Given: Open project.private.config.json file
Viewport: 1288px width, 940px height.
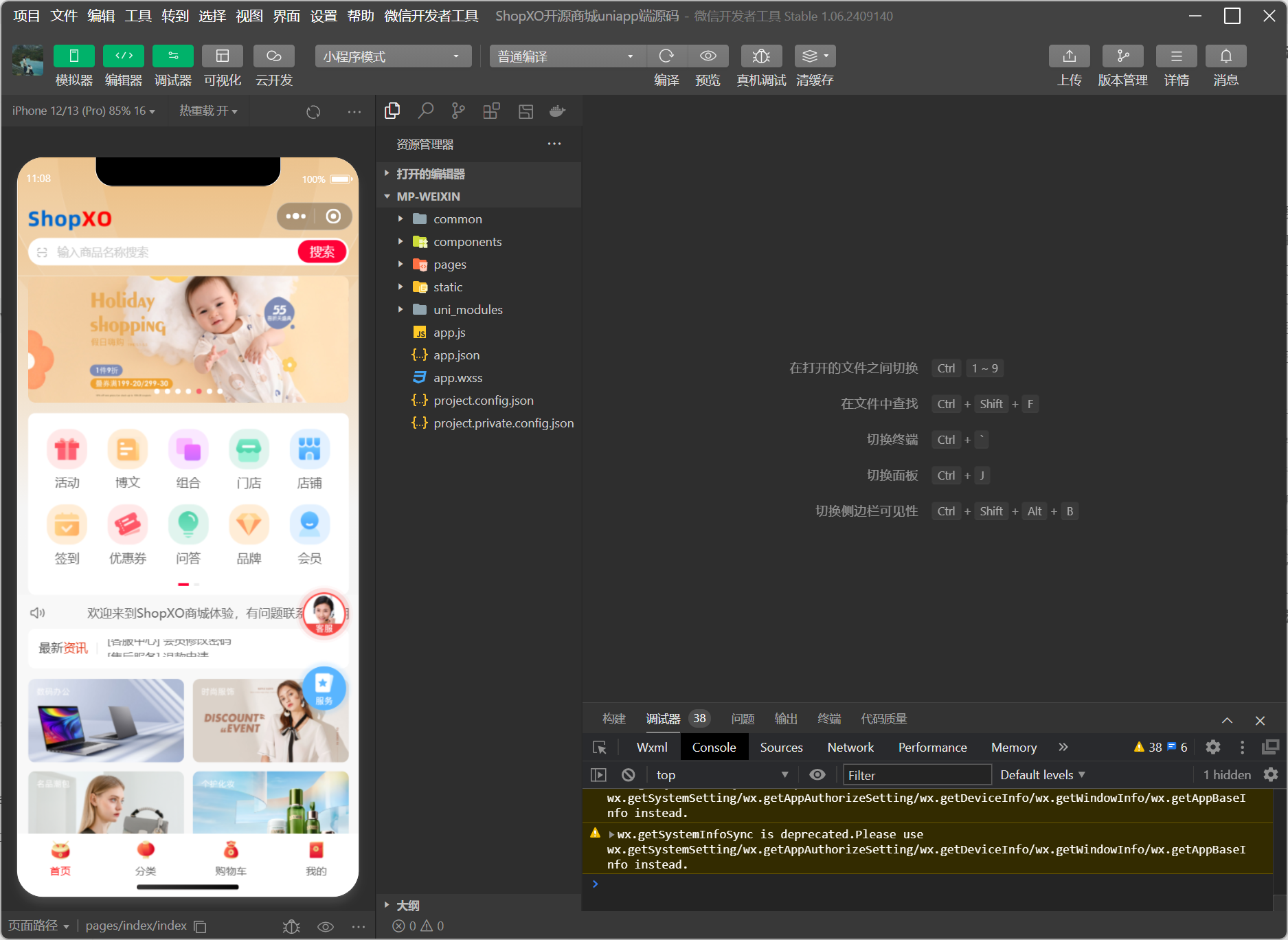Looking at the screenshot, I should point(479,423).
